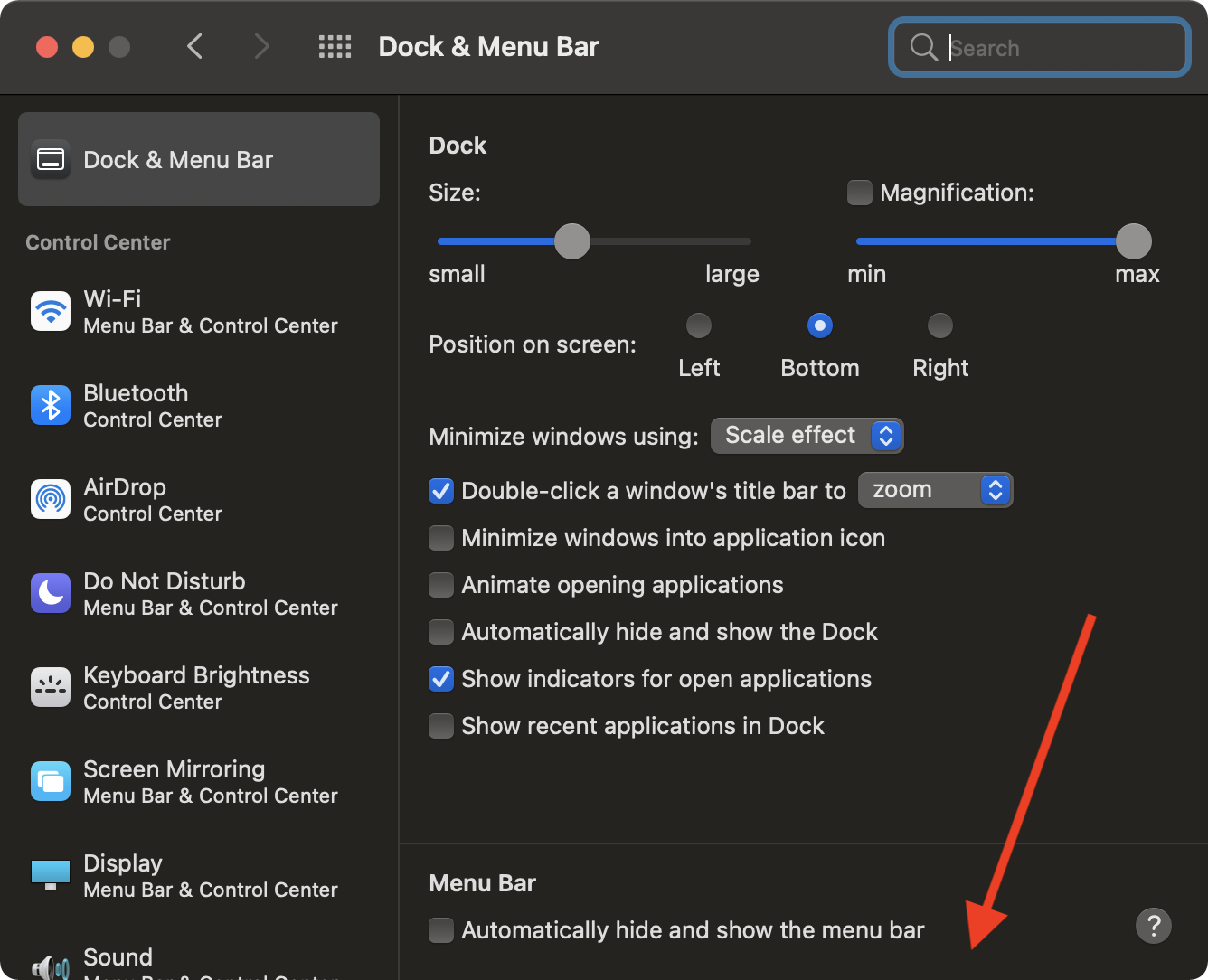
Task: Toggle Automatically hide and show the Dock
Action: pos(441,632)
